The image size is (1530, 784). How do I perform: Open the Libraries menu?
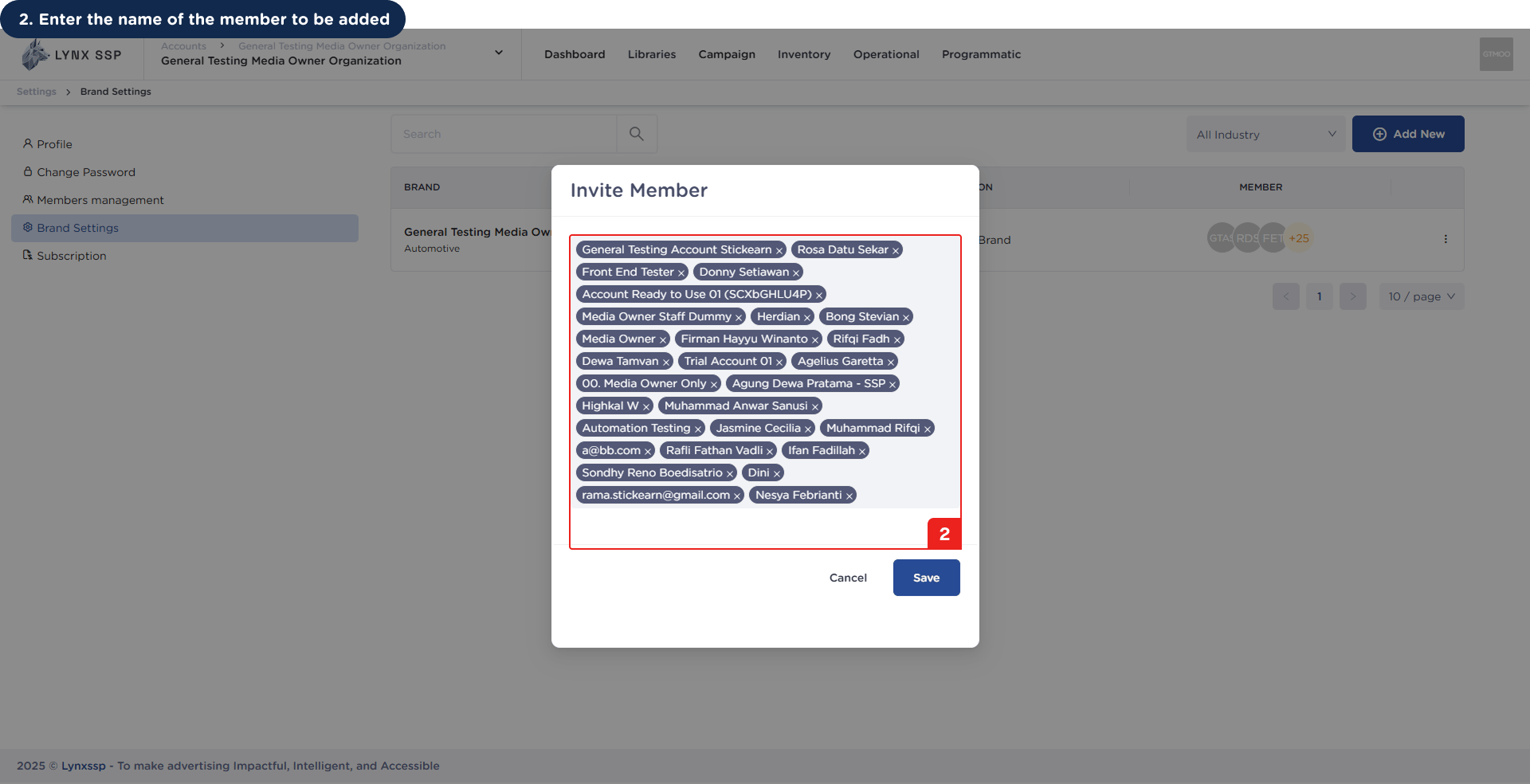pos(652,54)
